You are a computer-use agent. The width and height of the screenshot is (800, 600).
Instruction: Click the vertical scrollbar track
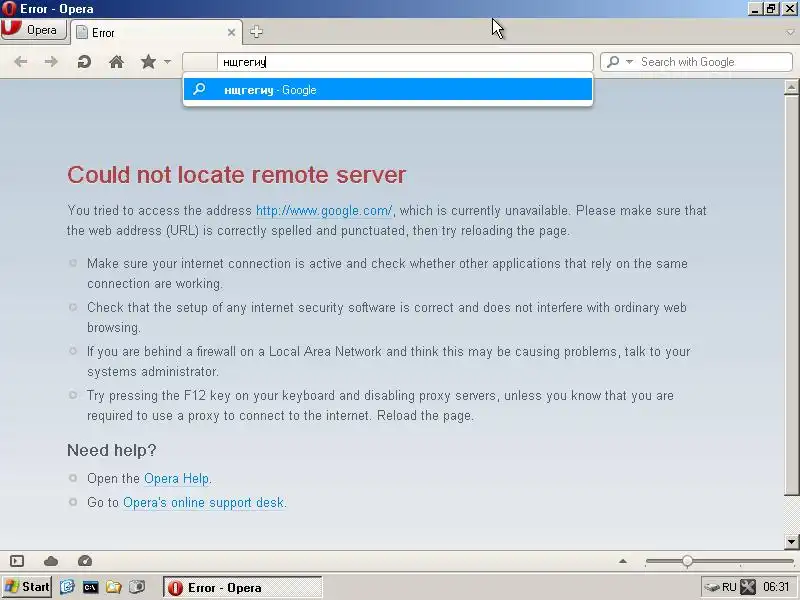click(791, 514)
